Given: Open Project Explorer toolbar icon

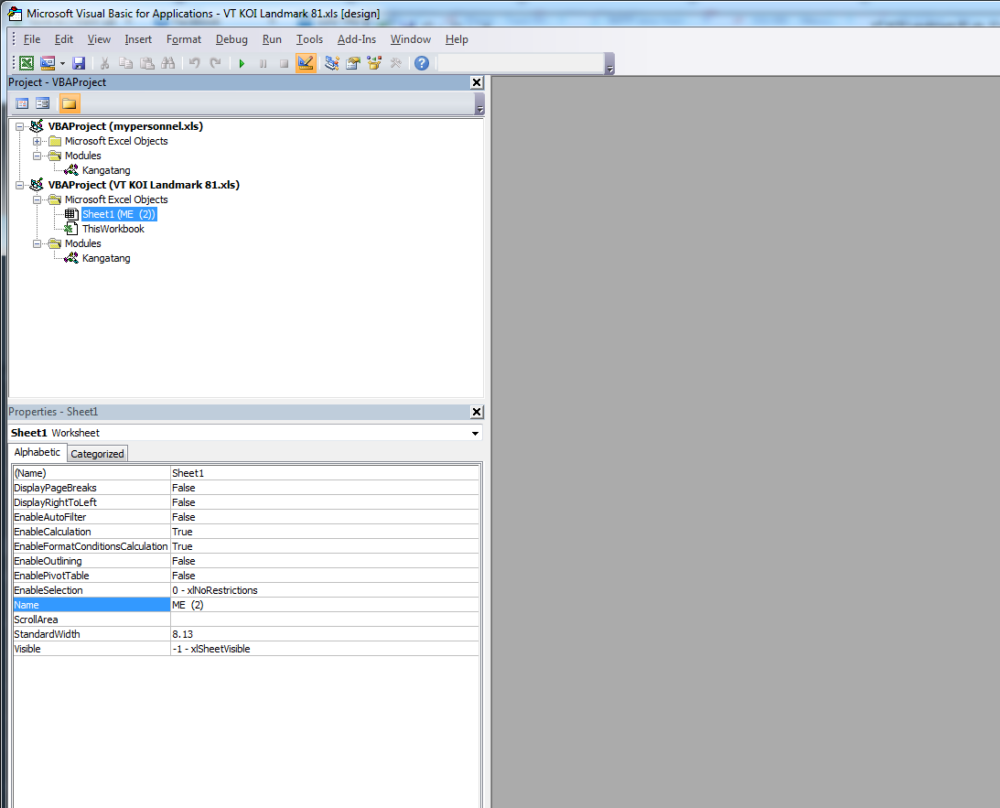Looking at the screenshot, I should pyautogui.click(x=332, y=63).
